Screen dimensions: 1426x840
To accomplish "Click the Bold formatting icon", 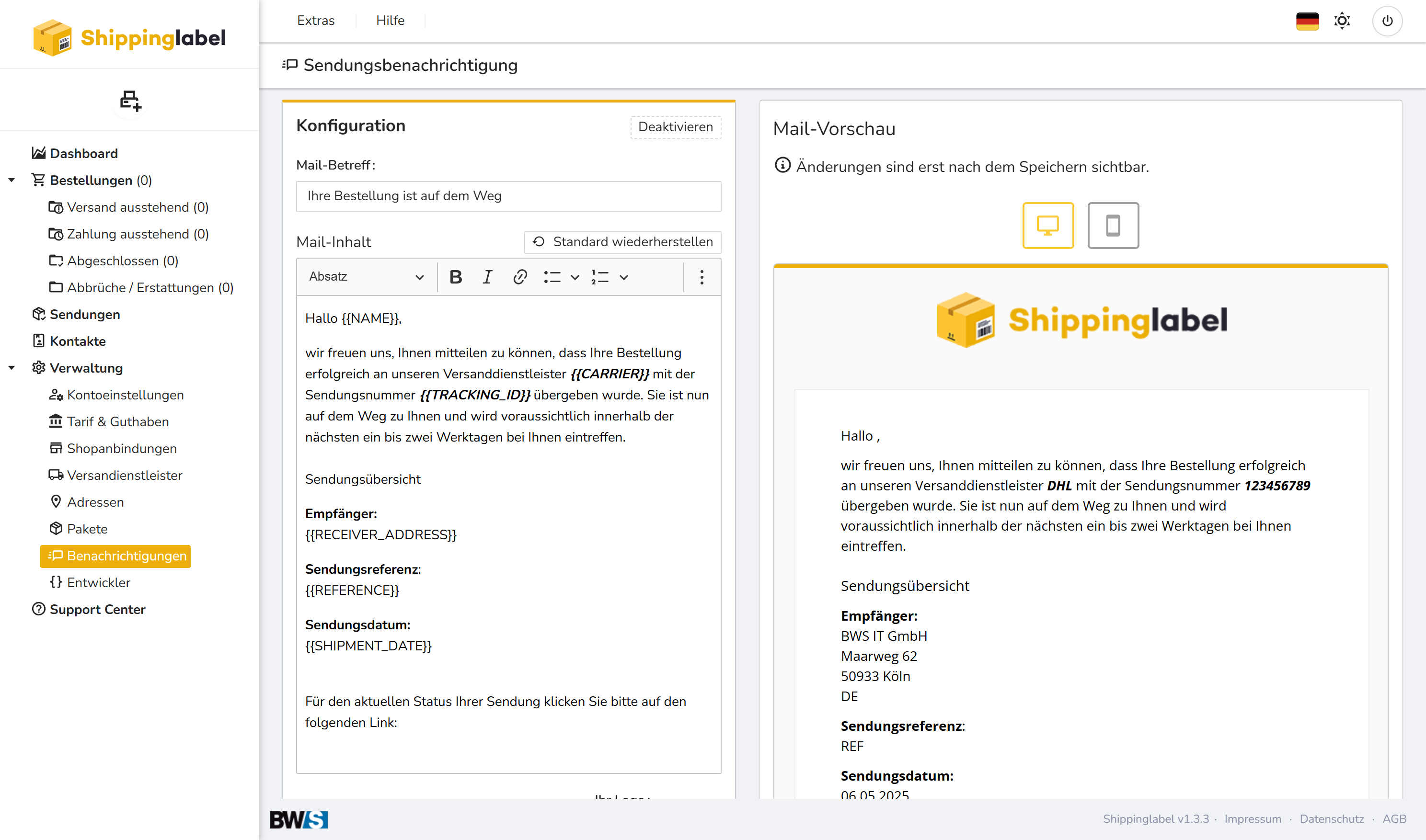I will 455,277.
